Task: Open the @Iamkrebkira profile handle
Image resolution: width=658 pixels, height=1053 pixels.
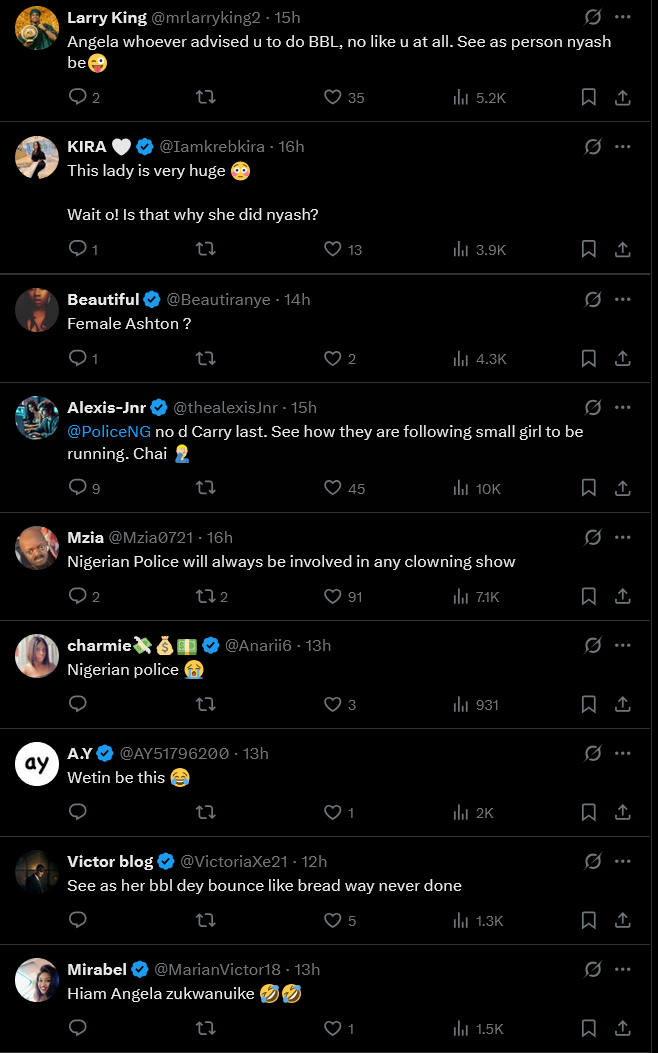Action: click(x=212, y=147)
